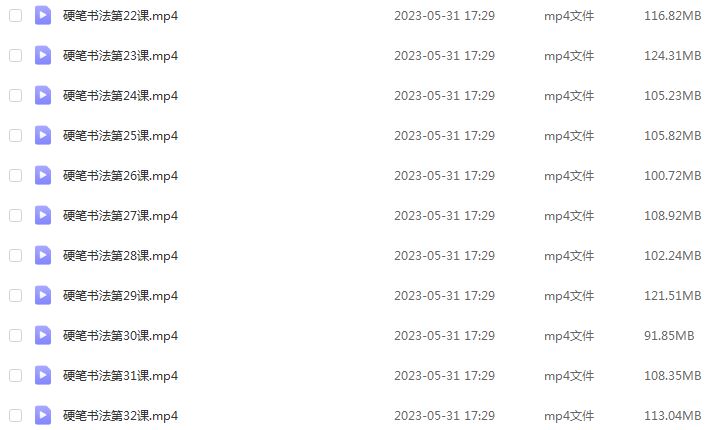Click the video icon for 硬笔书法第32课.mp4

pyautogui.click(x=43, y=415)
